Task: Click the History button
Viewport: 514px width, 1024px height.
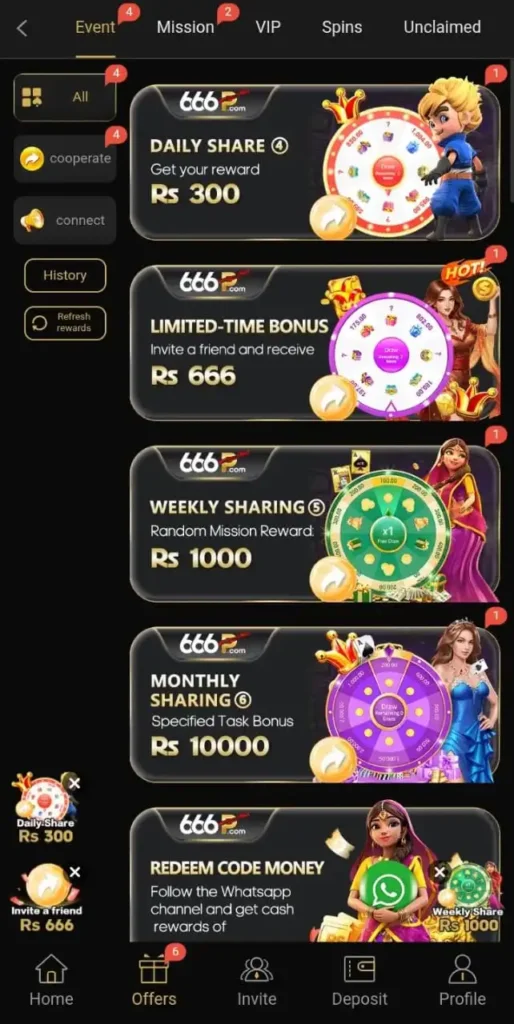Action: [x=65, y=276]
